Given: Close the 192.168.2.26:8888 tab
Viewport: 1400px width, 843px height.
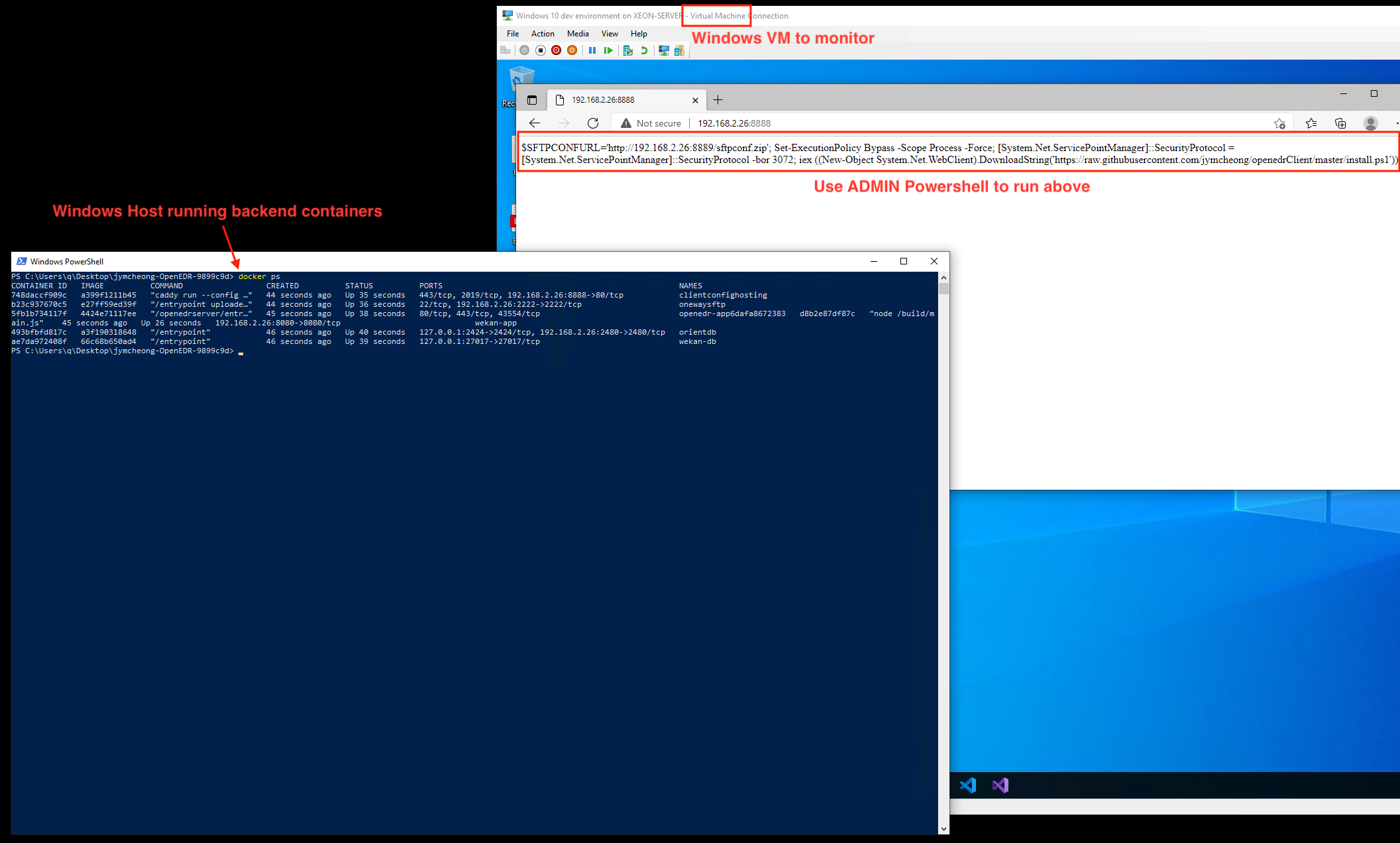Looking at the screenshot, I should [695, 100].
